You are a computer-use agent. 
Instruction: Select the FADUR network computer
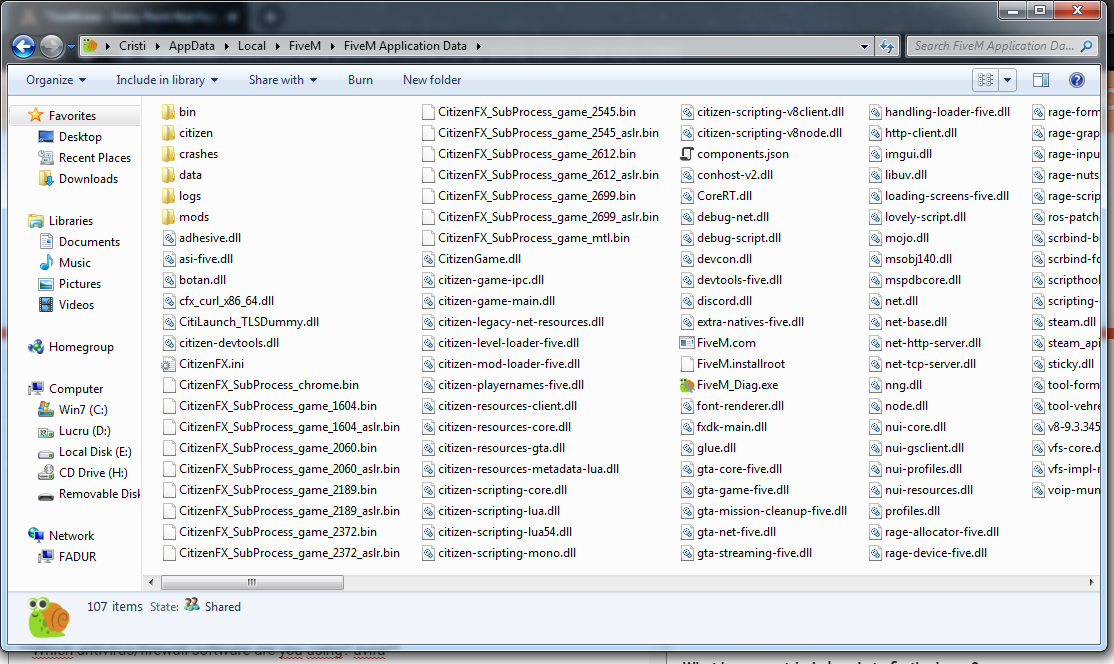(77, 557)
